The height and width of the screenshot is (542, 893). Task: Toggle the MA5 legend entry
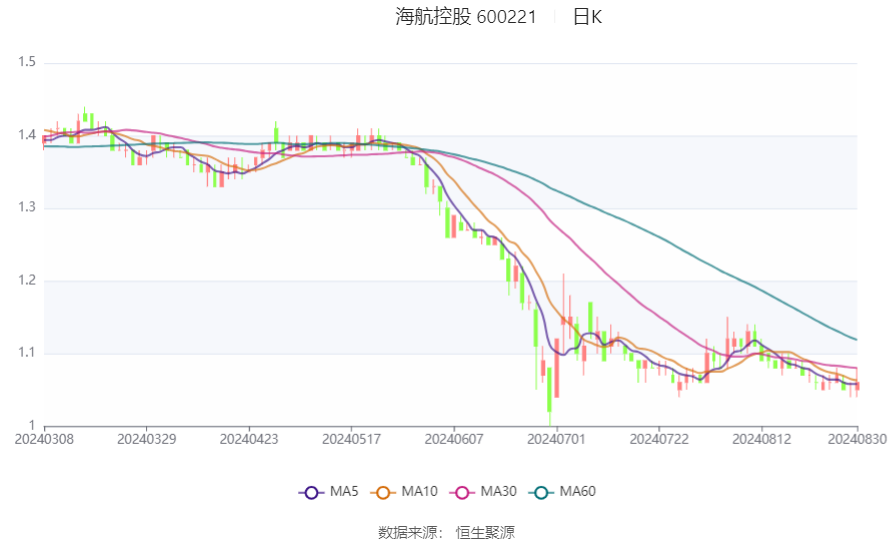[329, 492]
